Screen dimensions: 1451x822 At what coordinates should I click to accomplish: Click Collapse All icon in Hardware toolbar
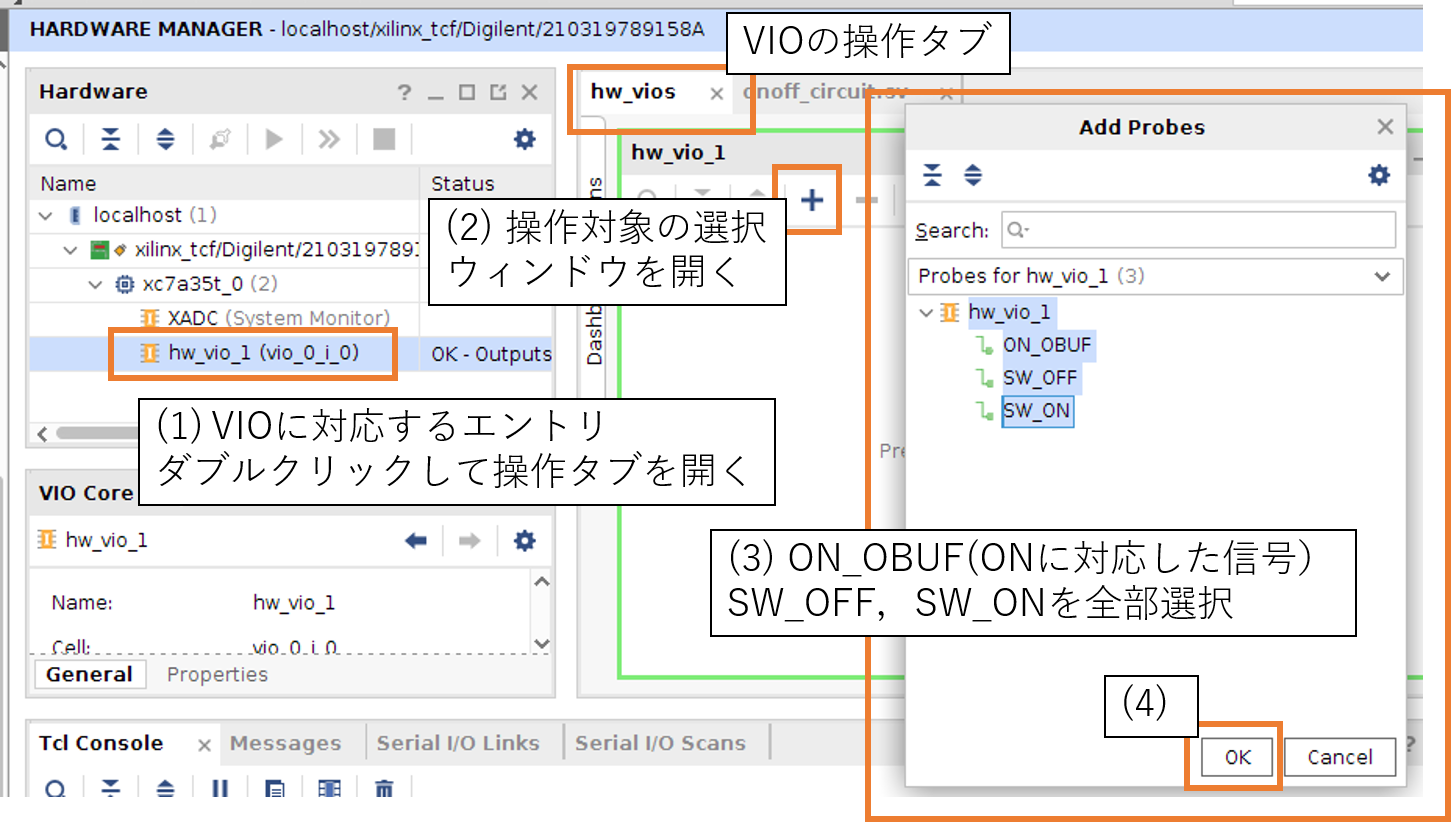click(111, 139)
